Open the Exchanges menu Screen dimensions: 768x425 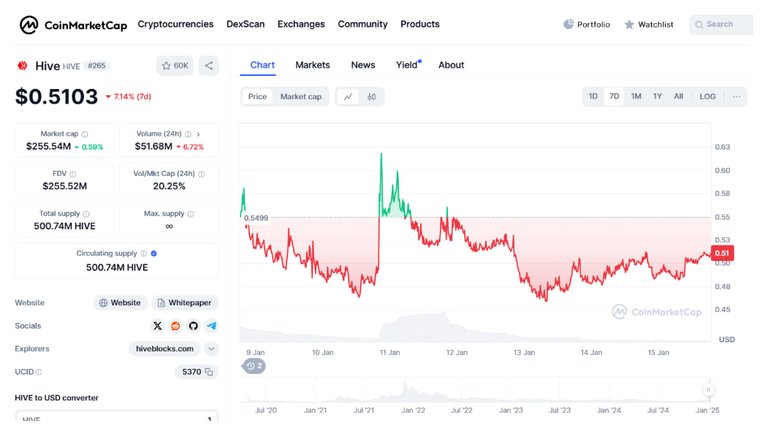click(301, 24)
